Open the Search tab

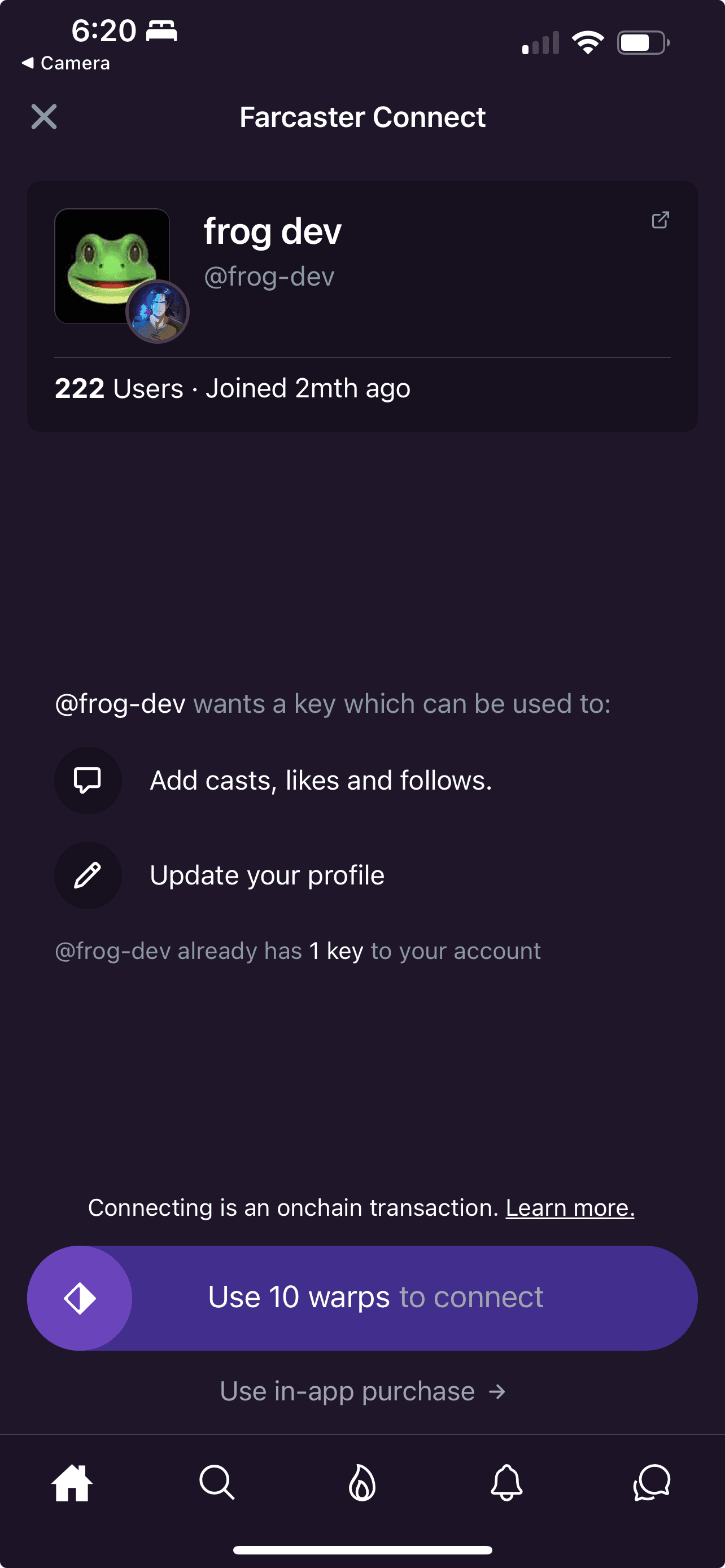click(x=217, y=1483)
